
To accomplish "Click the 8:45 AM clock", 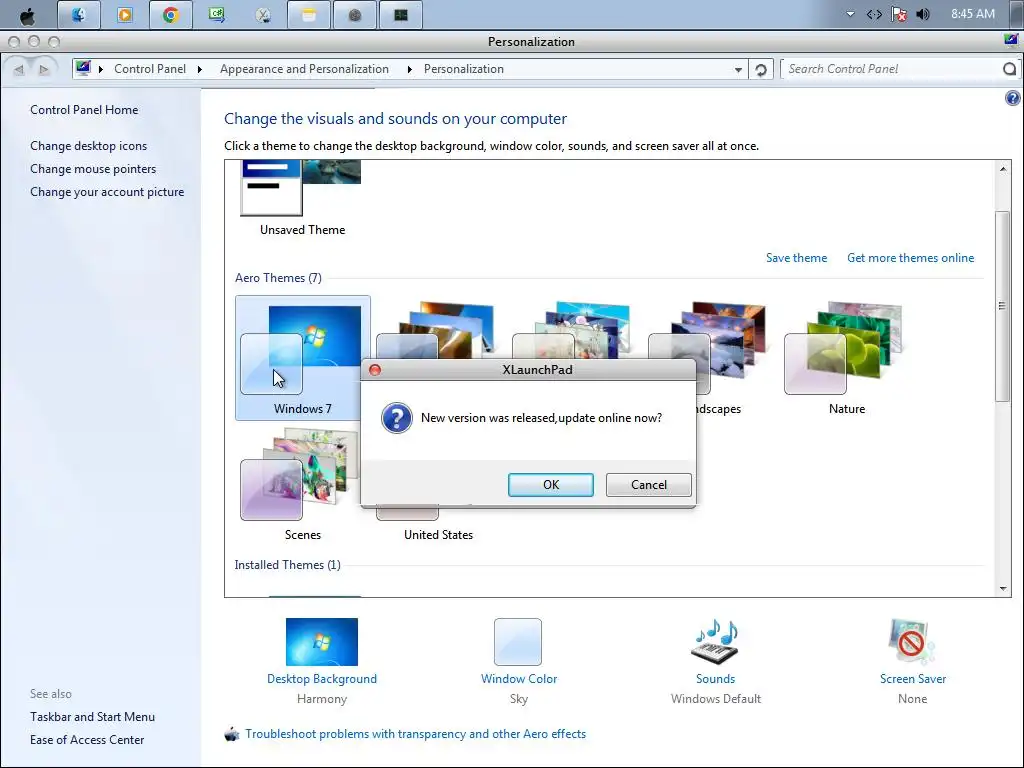I will coord(972,14).
